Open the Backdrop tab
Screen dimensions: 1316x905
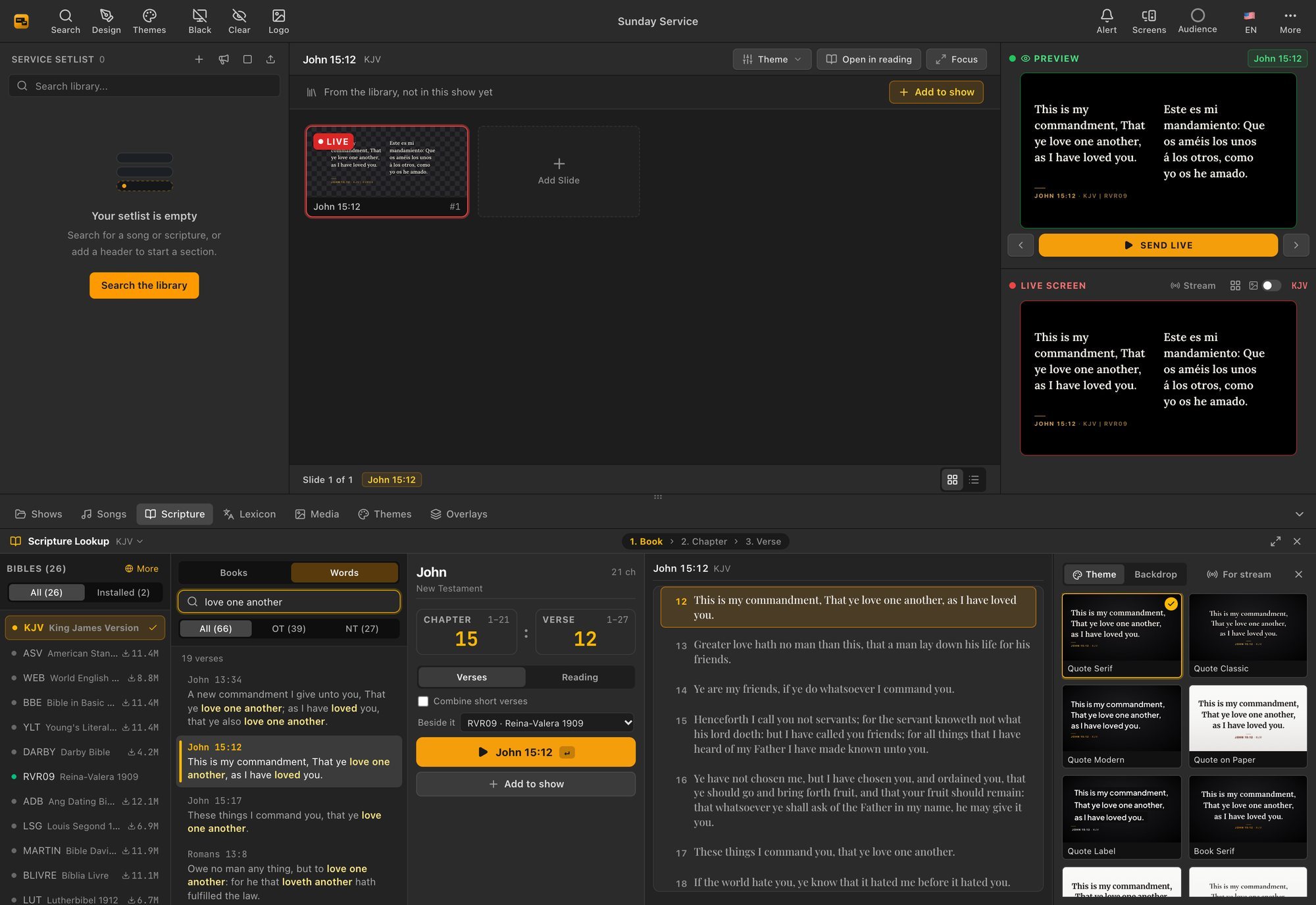click(1155, 575)
